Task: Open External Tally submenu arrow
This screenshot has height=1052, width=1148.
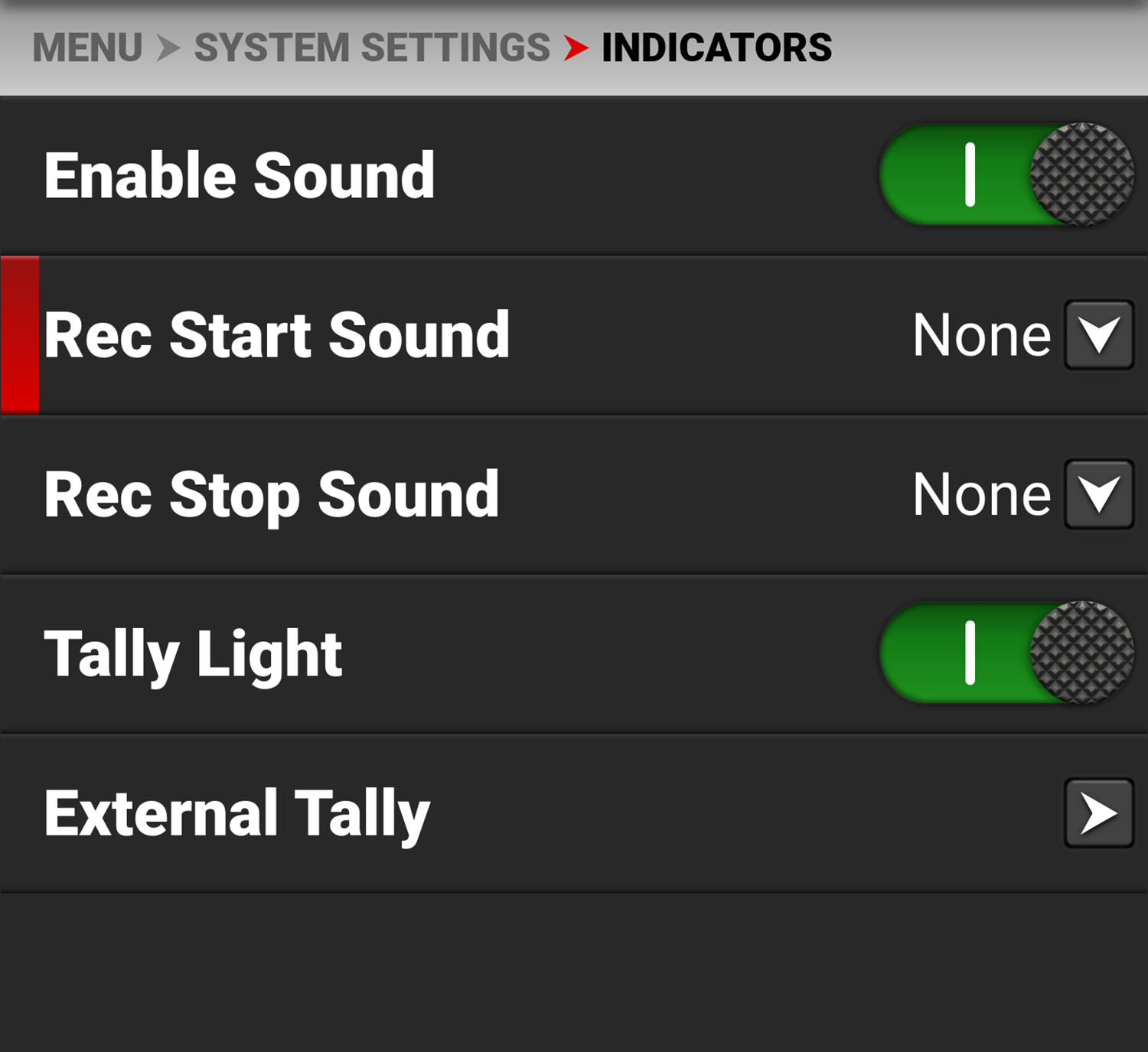Action: point(1098,813)
